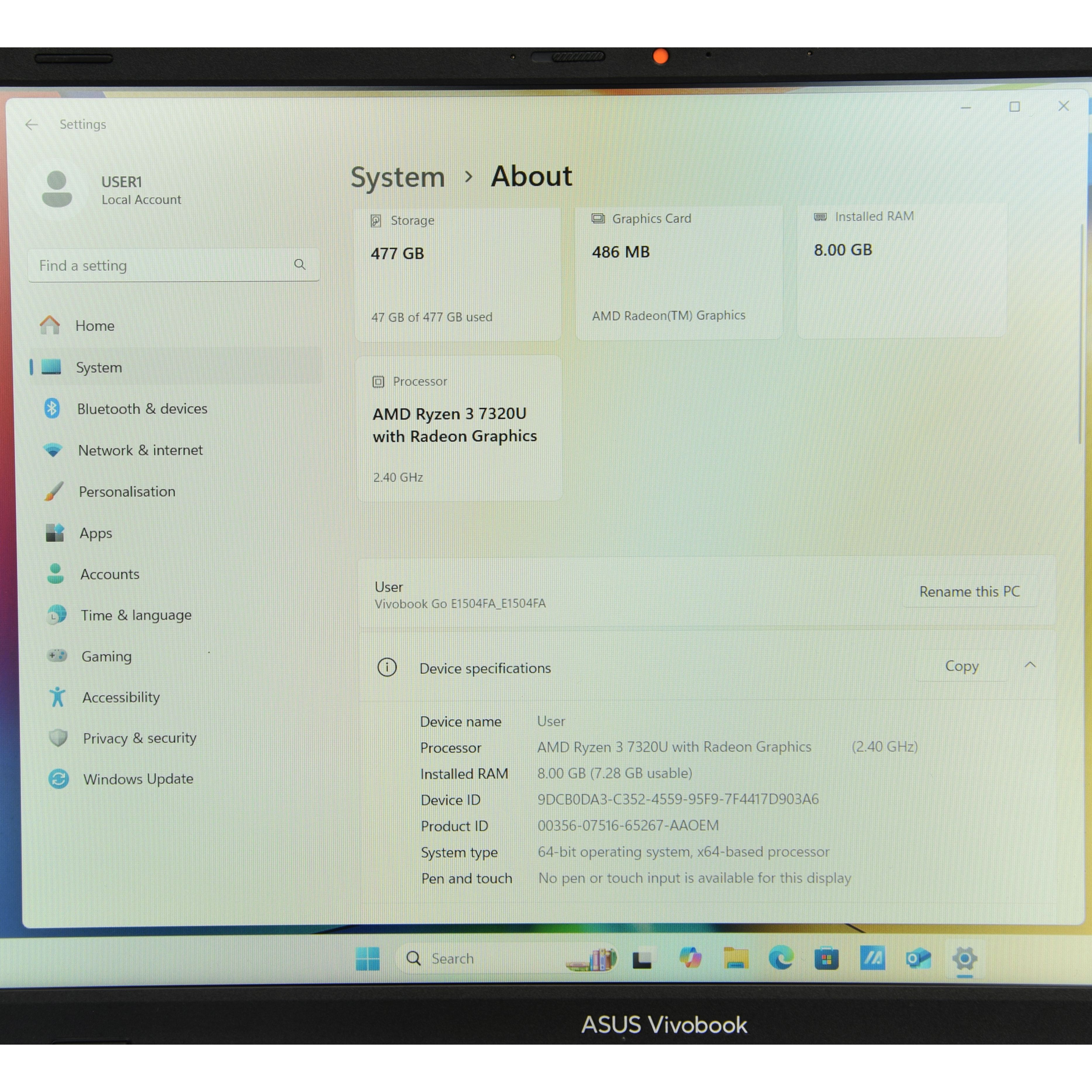Click the Graphics Card 486 MB card
Image resolution: width=1092 pixels, height=1092 pixels.
(679, 272)
